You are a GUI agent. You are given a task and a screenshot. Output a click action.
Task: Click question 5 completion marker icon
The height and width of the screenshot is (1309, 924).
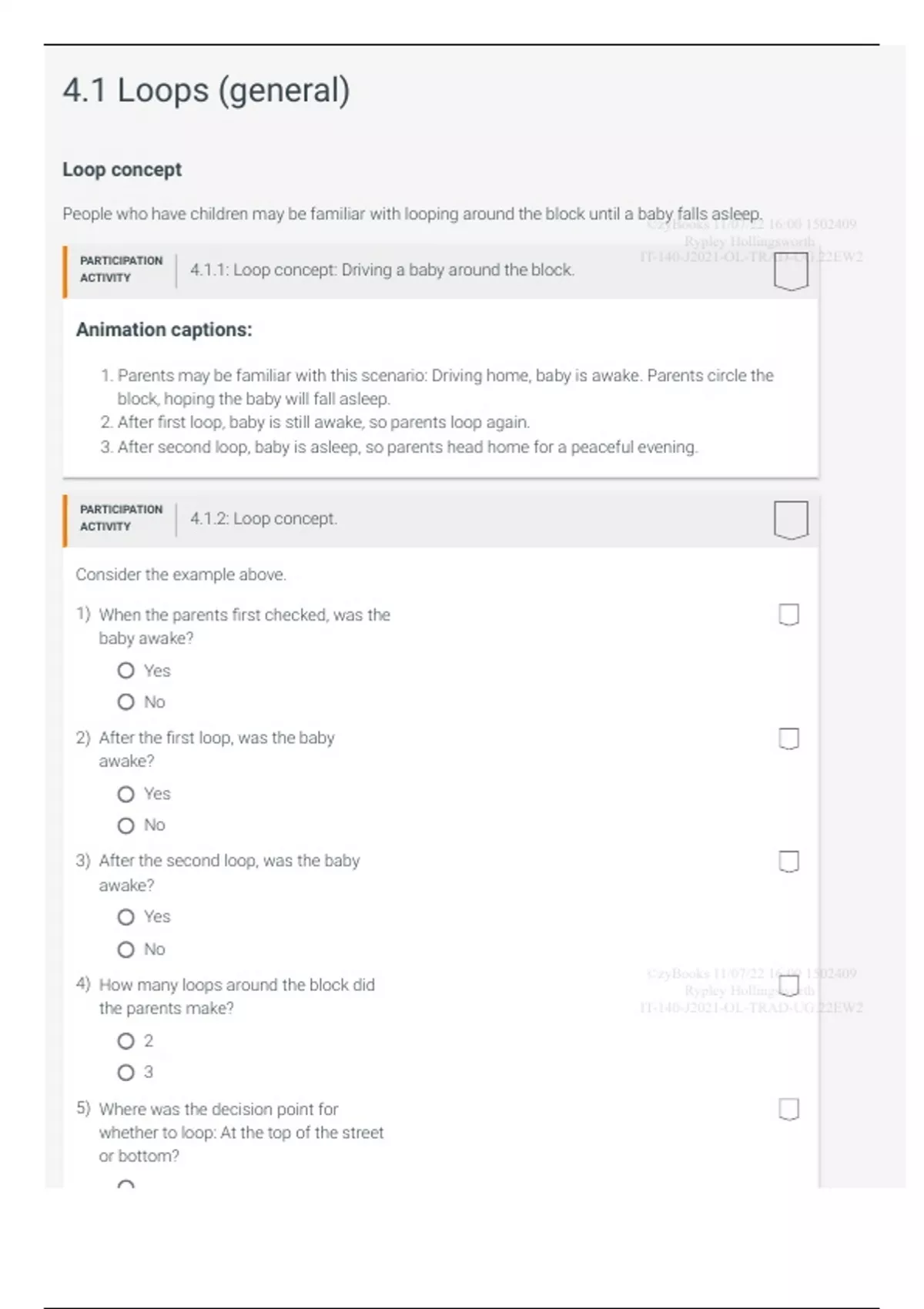pyautogui.click(x=788, y=1109)
